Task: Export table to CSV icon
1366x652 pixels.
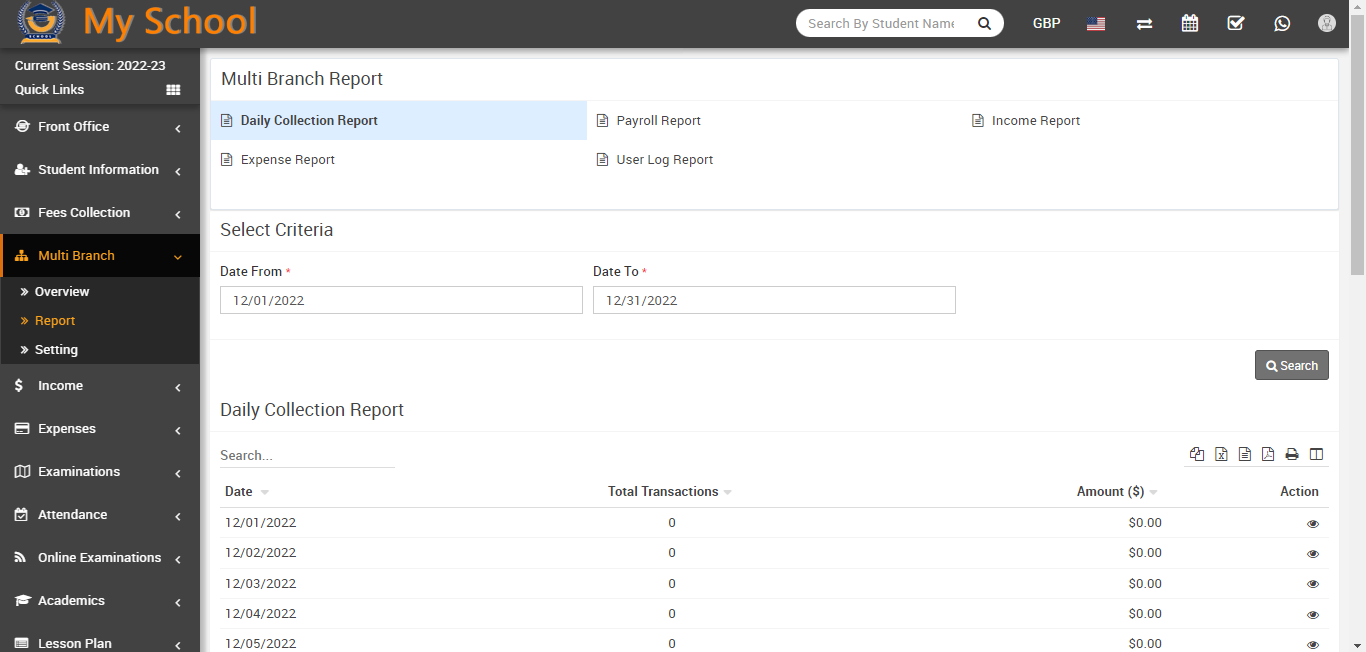Action: pos(1245,454)
